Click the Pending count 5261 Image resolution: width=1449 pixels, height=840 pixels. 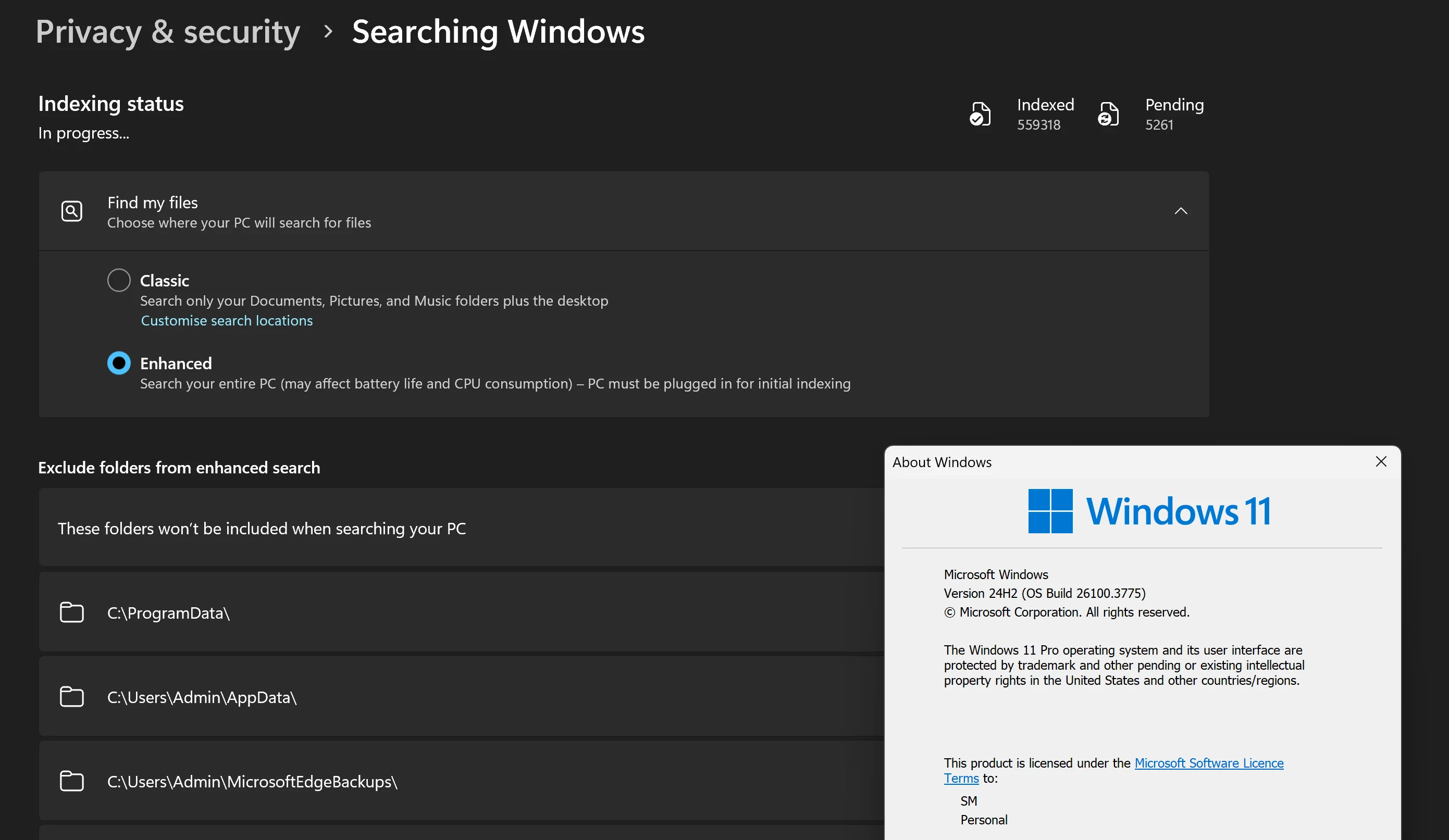(1159, 124)
